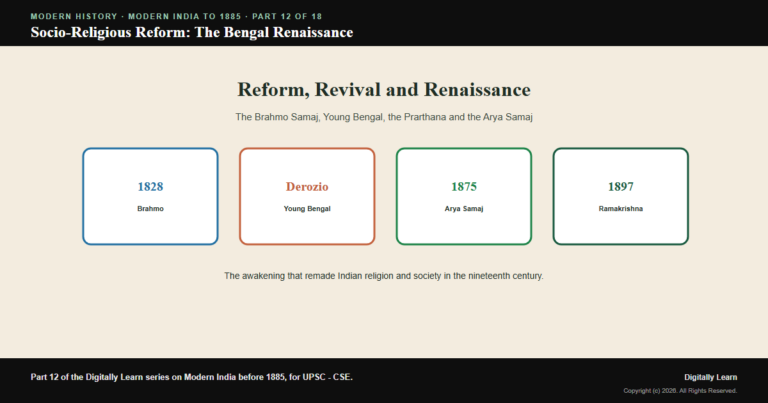Select the Derozio Young Bengal card
This screenshot has height=403, width=768.
coord(307,196)
